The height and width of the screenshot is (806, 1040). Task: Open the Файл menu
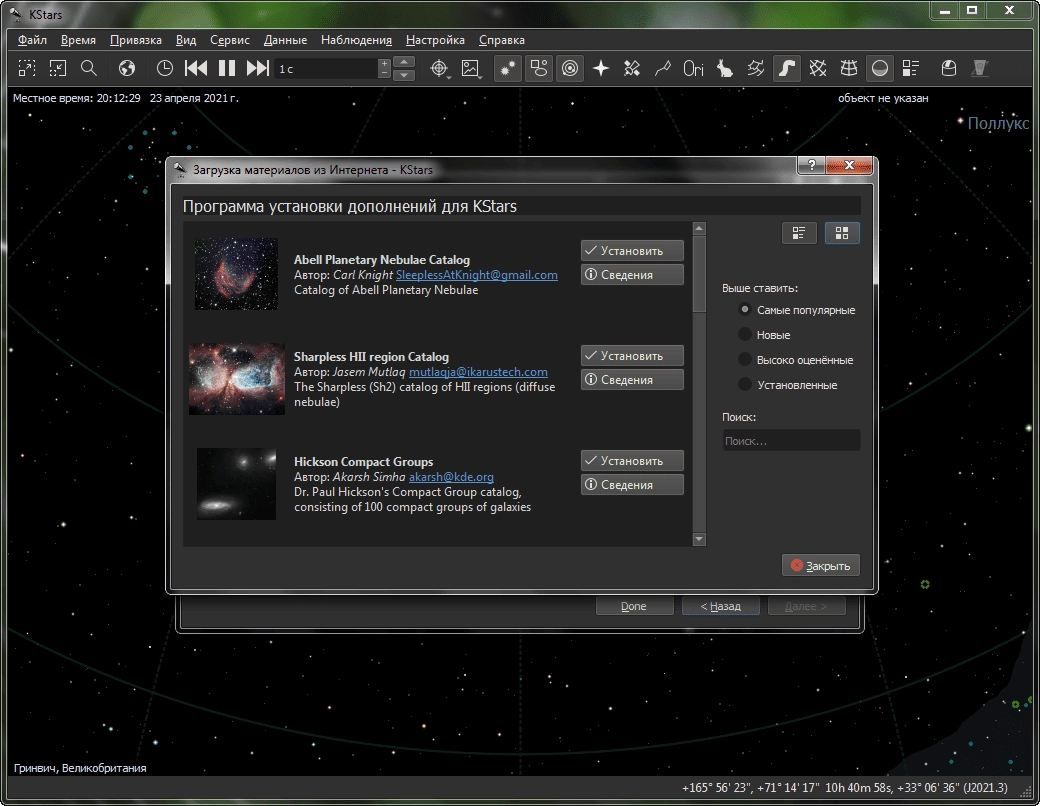(x=32, y=40)
